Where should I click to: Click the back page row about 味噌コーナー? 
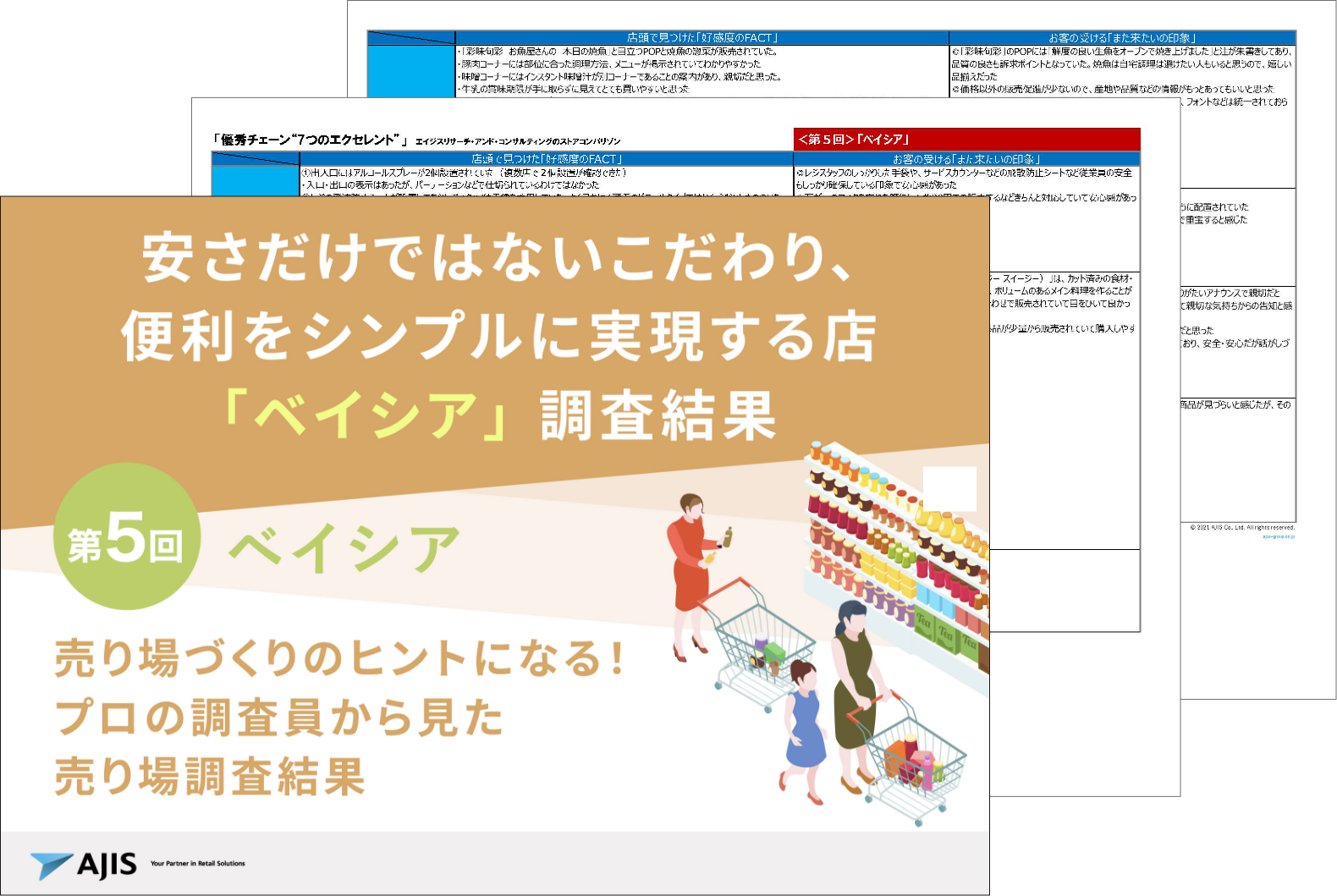(619, 76)
